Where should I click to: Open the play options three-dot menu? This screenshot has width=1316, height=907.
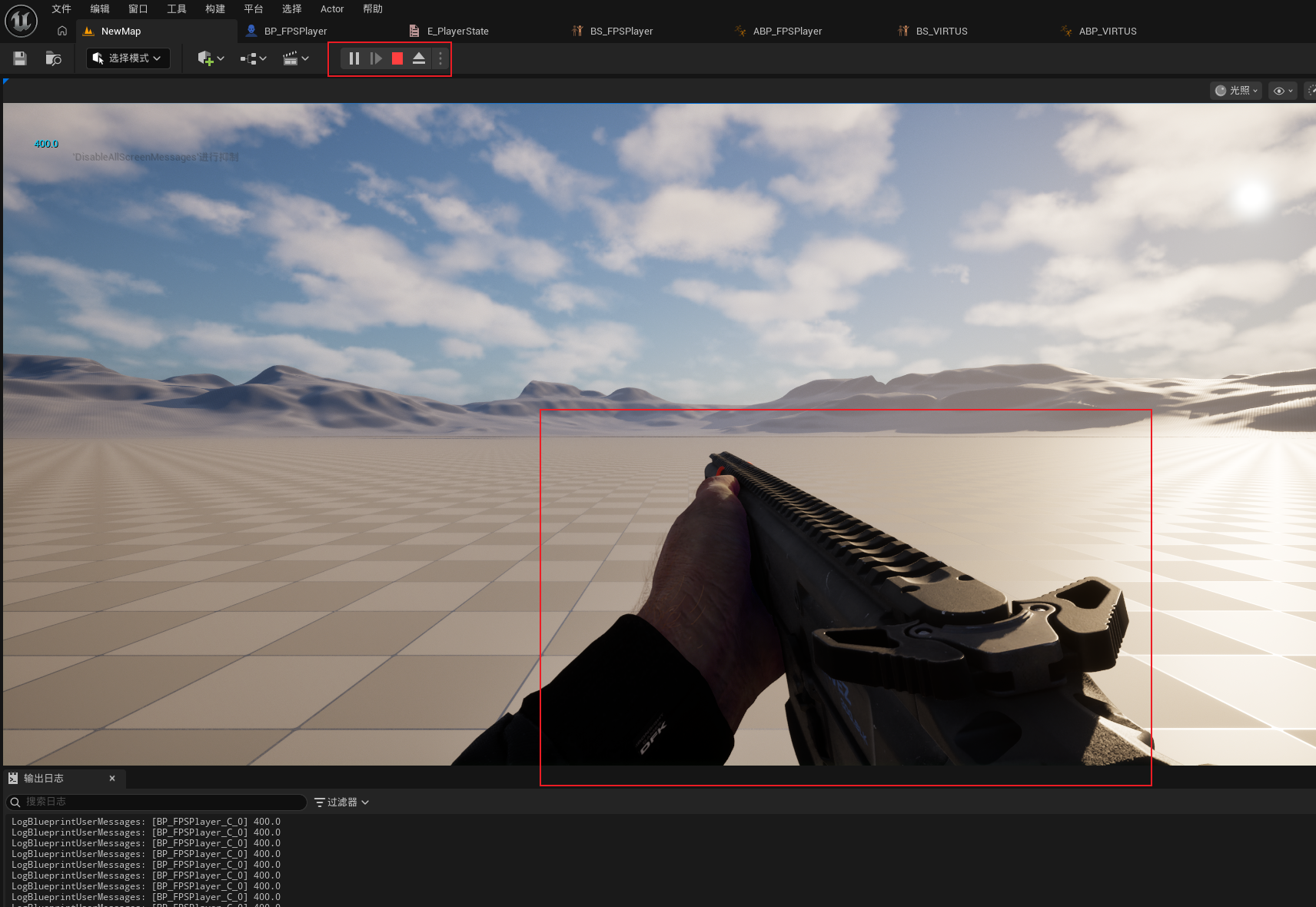click(440, 58)
